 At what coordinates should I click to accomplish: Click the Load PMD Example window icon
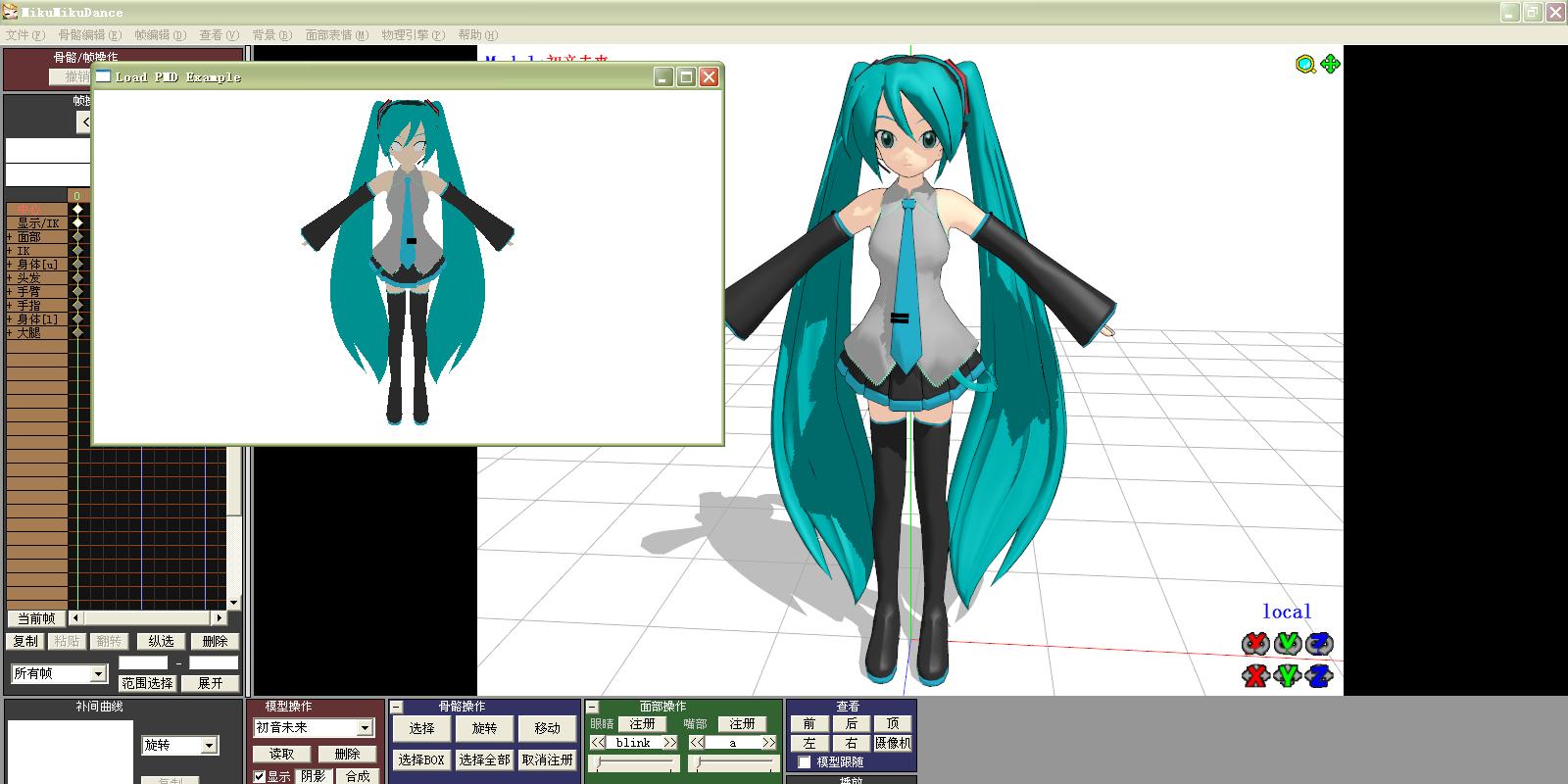pyautogui.click(x=103, y=76)
